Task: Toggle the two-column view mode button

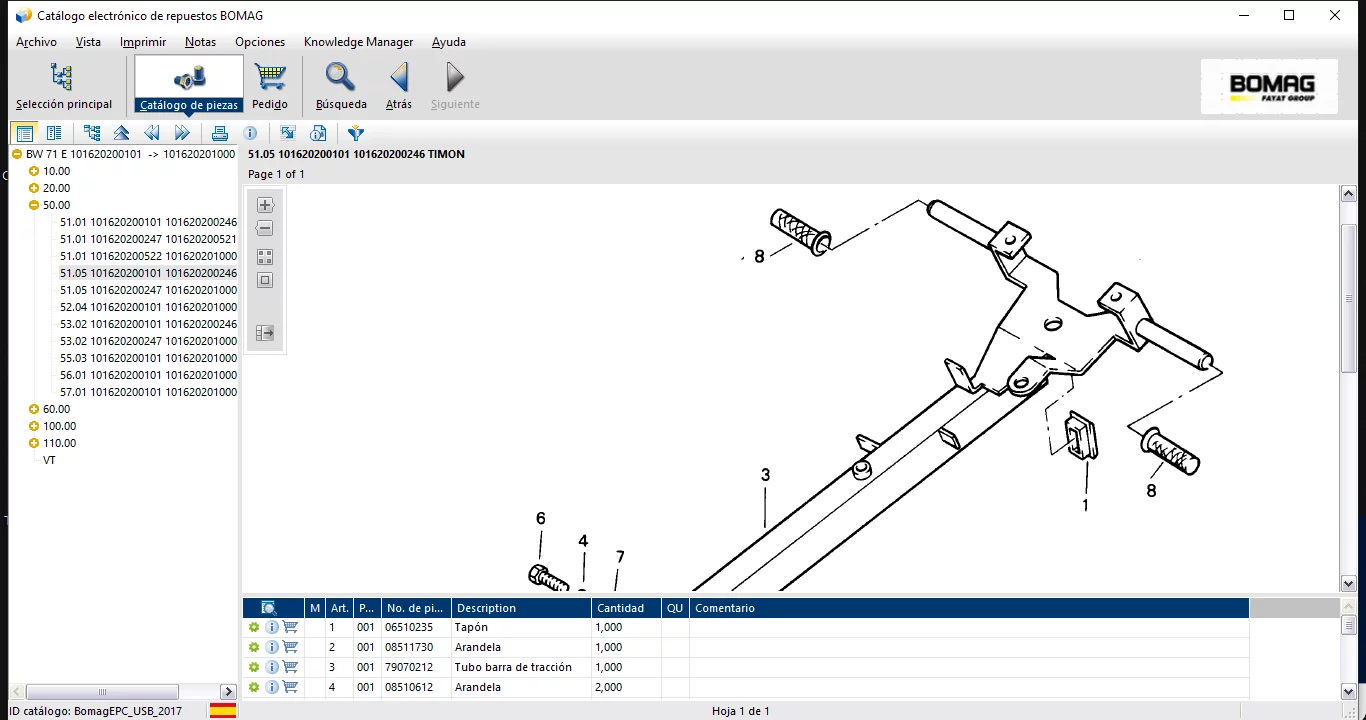Action: pyautogui.click(x=54, y=133)
